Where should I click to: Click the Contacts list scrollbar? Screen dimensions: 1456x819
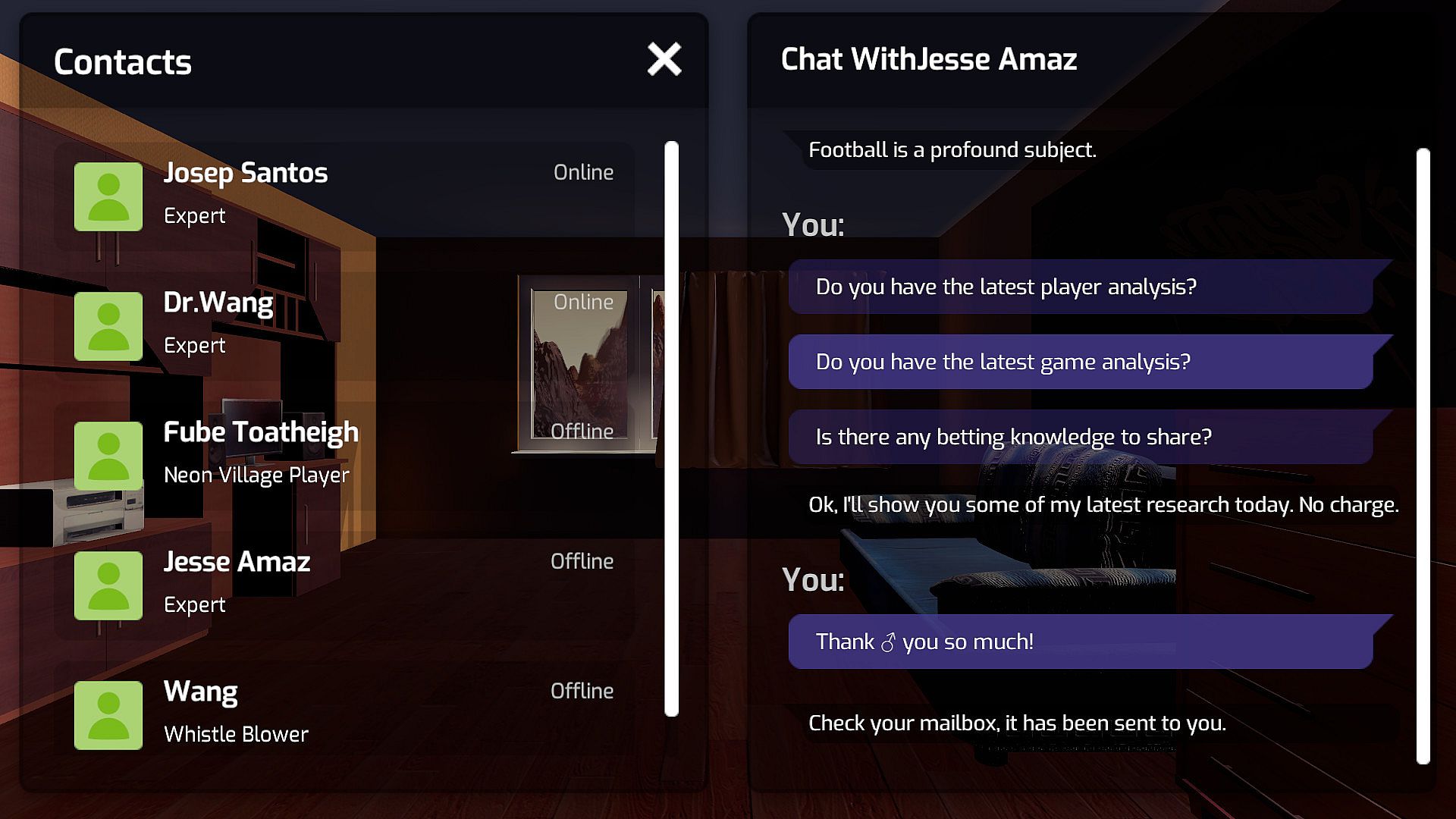pyautogui.click(x=671, y=428)
